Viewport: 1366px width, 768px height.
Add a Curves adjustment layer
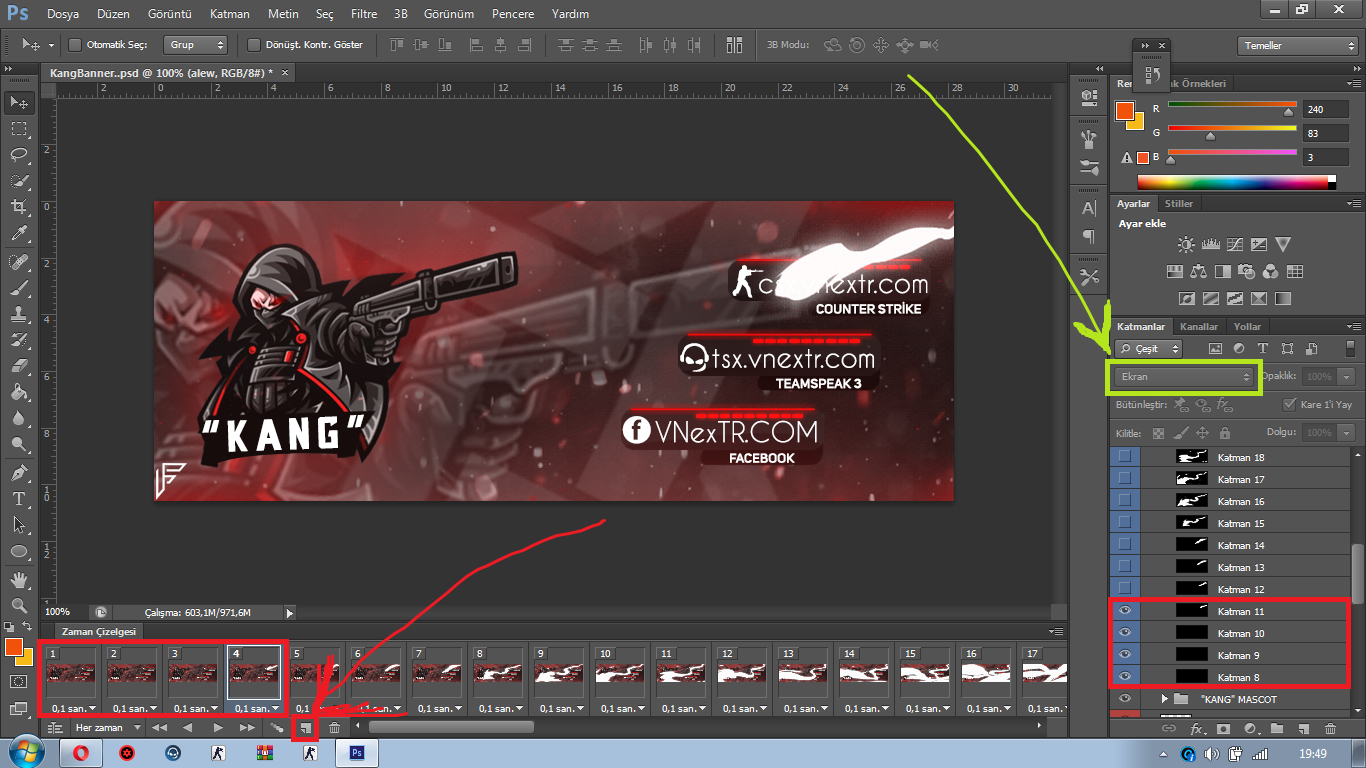1235,244
